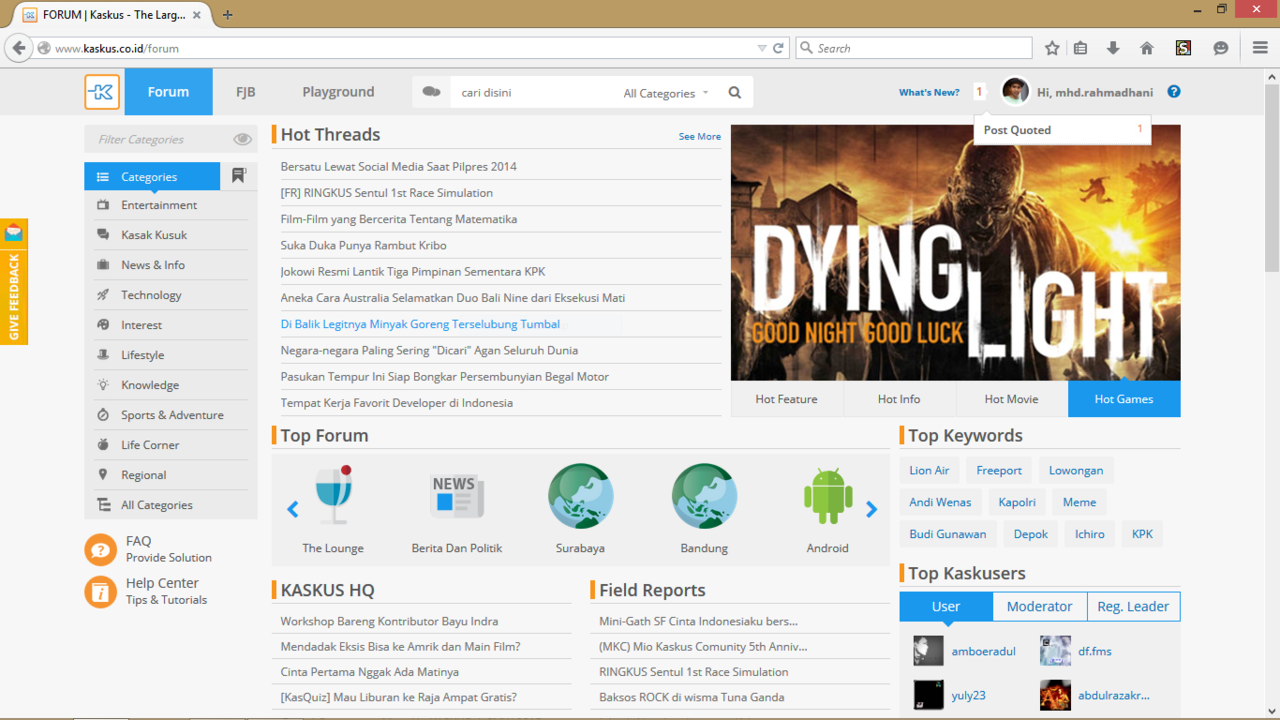1280x720 pixels.
Task: Click the chat smiley icon in toolbar
Action: (1220, 48)
